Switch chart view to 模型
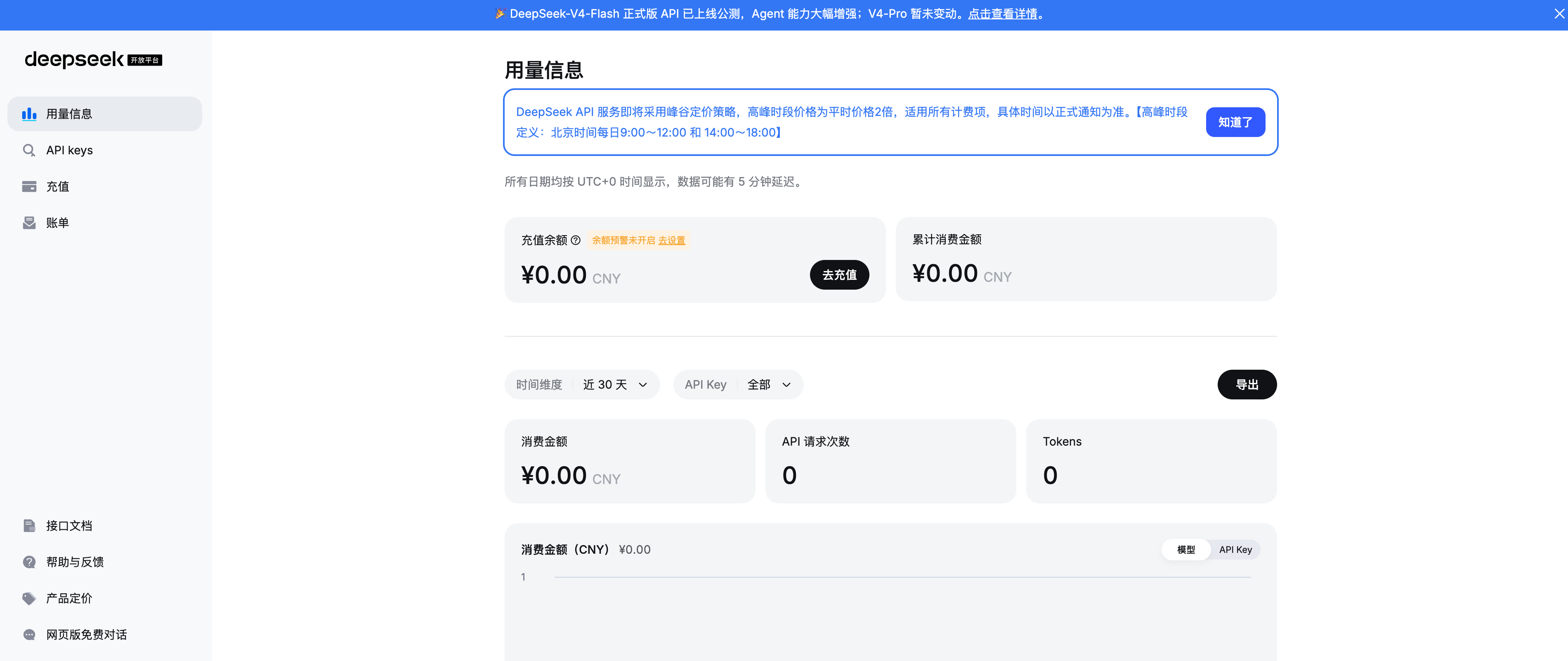This screenshot has width=1568, height=661. click(1186, 550)
